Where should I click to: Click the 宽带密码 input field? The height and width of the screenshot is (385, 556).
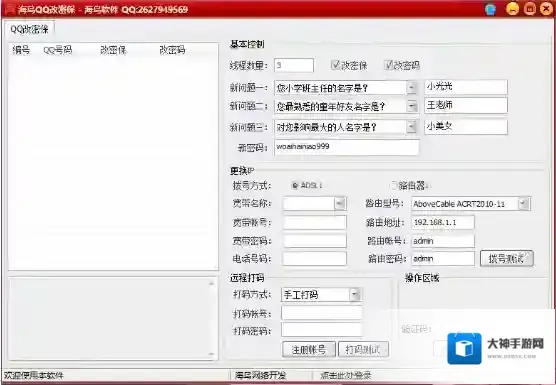[x=315, y=241]
